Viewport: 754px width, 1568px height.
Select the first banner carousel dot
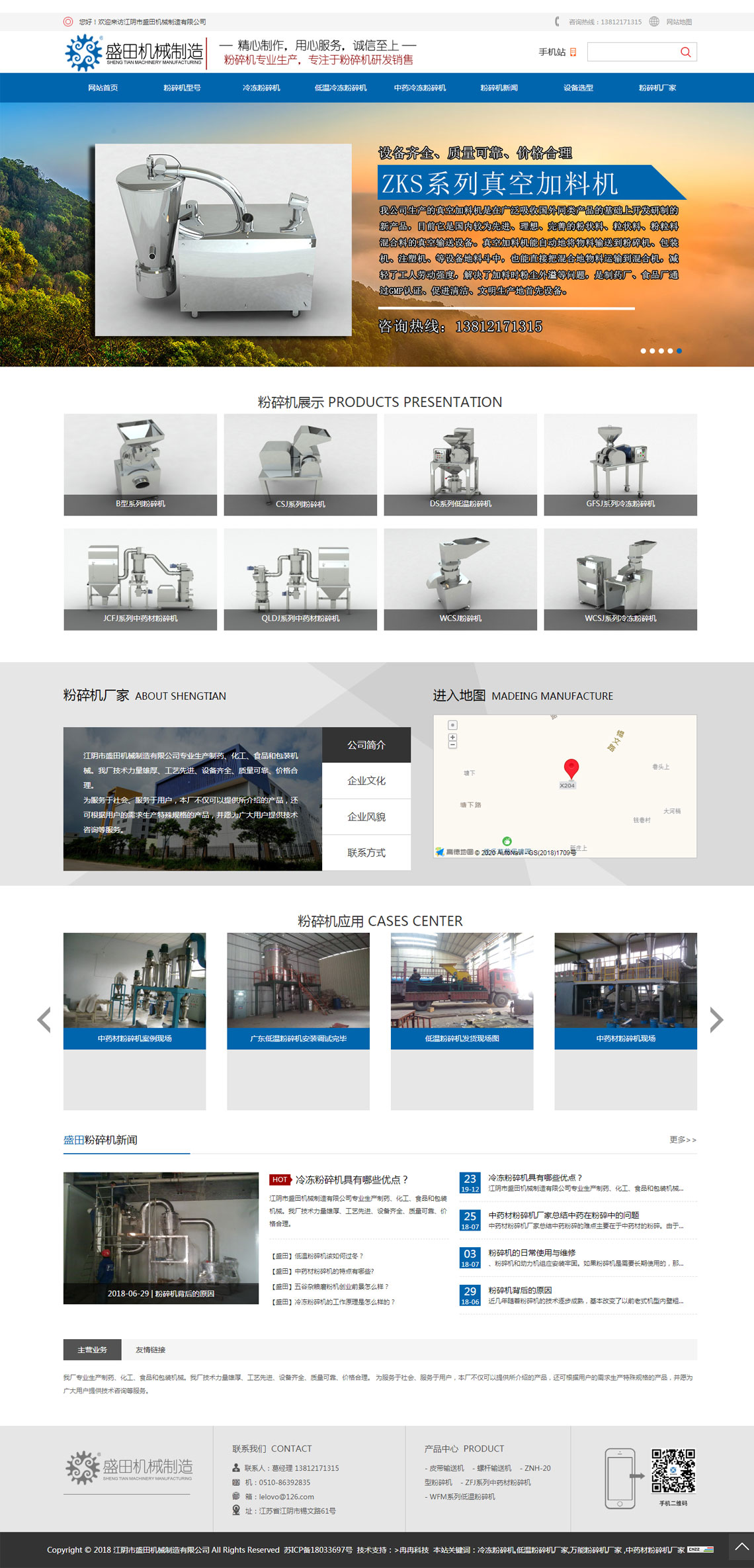pos(644,351)
